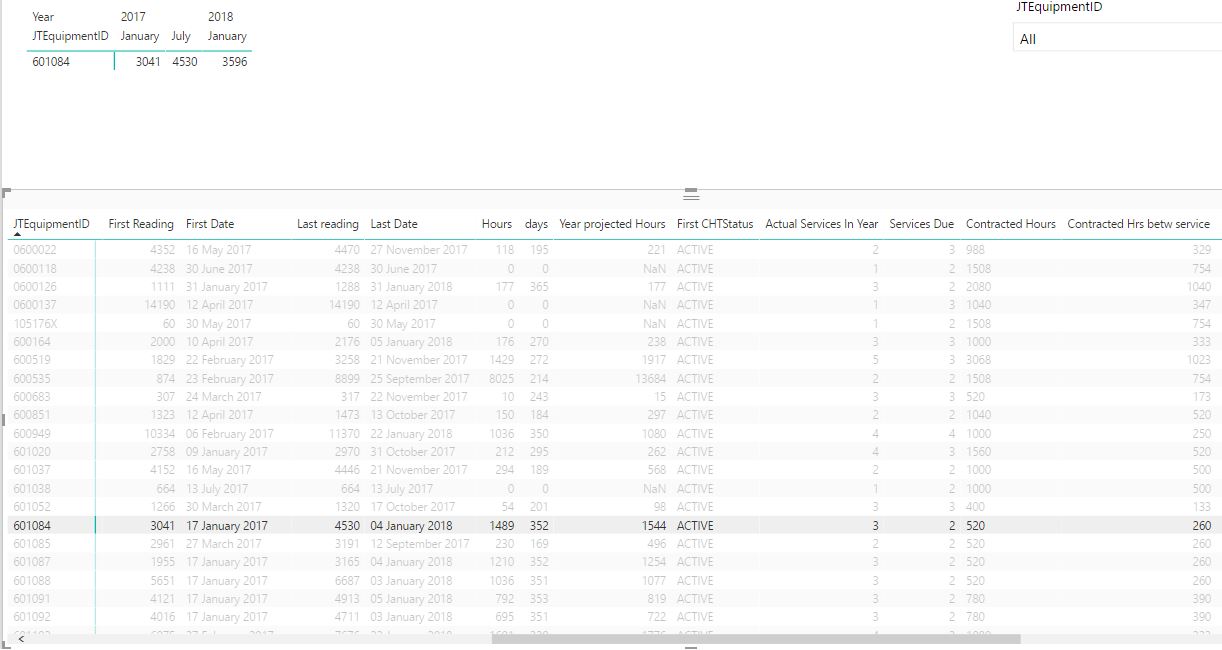Viewport: 1222px width, 650px height.
Task: Select 2017 year header in matrix
Action: pyautogui.click(x=132, y=17)
